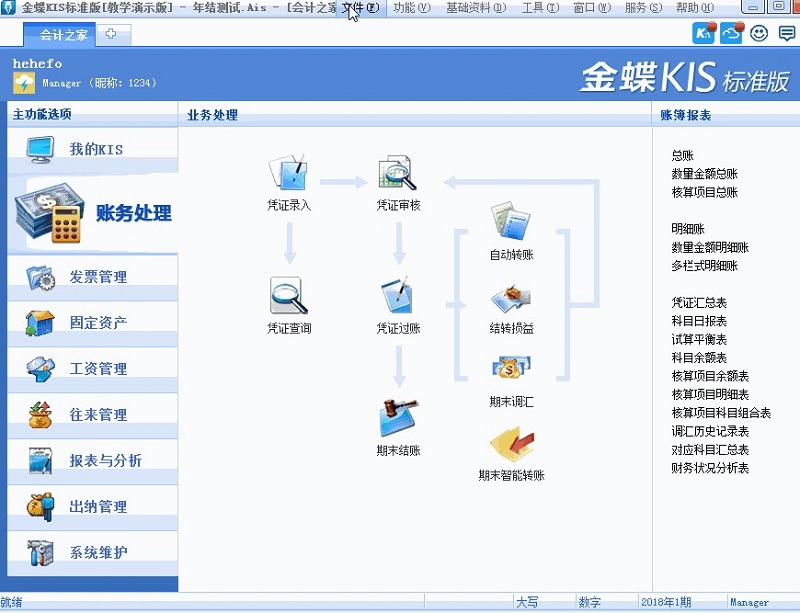The image size is (800, 613).
Task: Open the 结转损益 profit carry-over icon
Action: point(511,299)
